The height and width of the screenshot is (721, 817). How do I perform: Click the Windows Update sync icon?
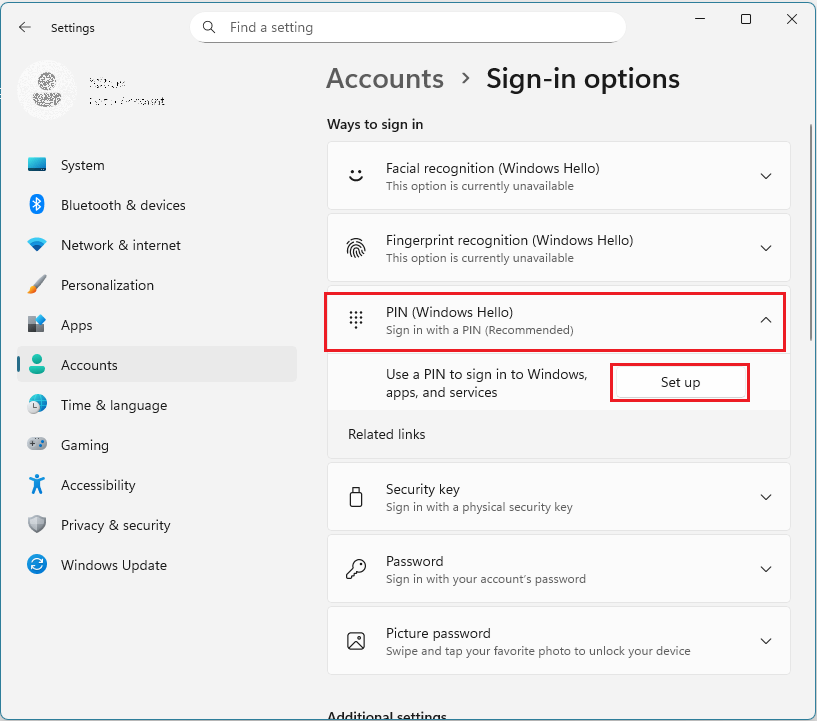[37, 565]
